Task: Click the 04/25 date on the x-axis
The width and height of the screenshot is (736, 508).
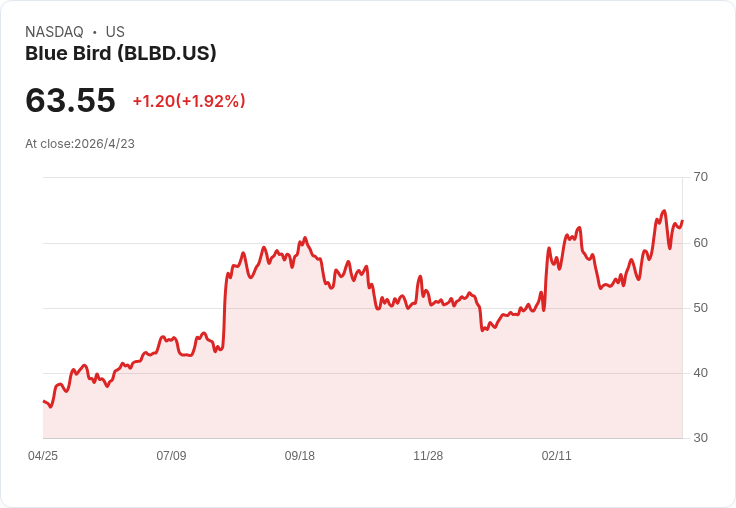Action: coord(43,456)
